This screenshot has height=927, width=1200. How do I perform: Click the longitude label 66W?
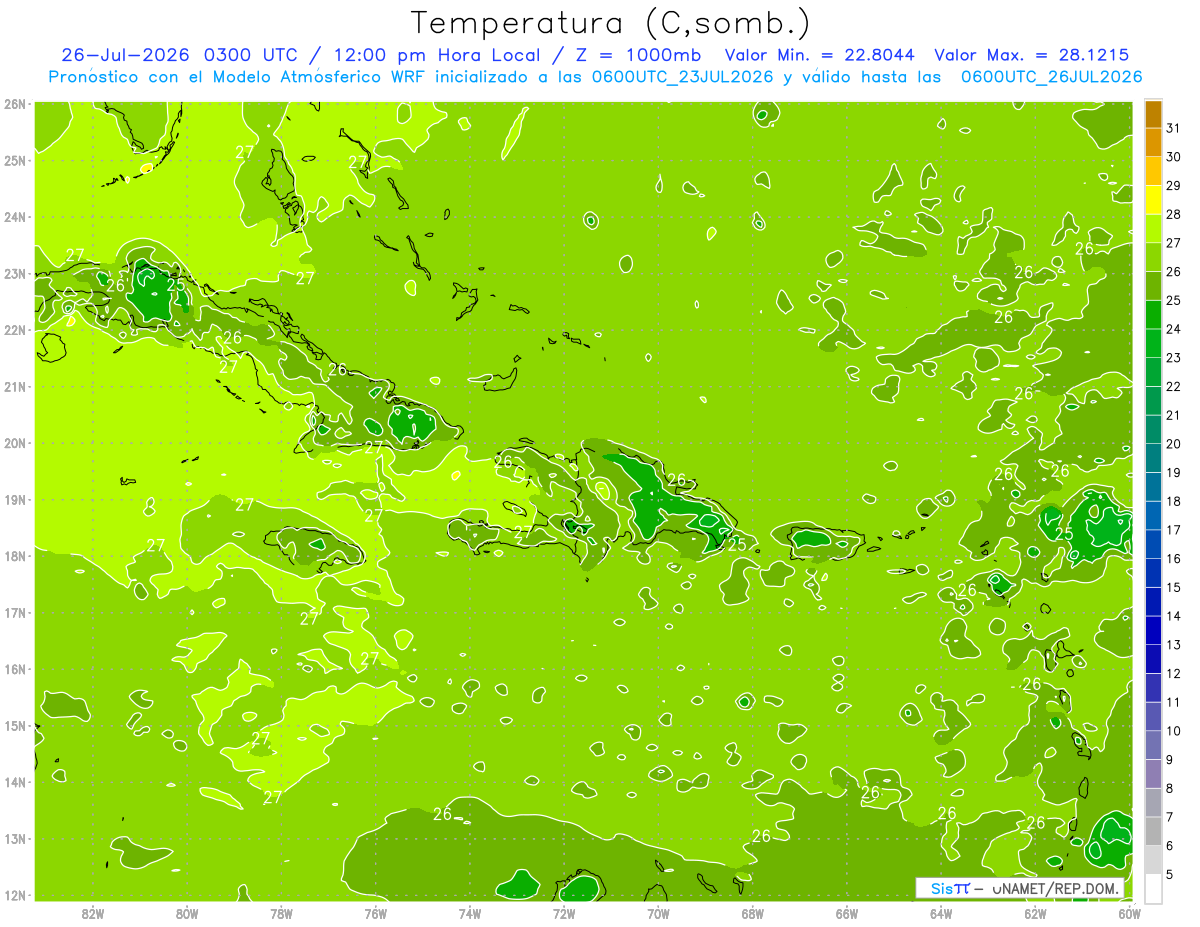(x=847, y=913)
